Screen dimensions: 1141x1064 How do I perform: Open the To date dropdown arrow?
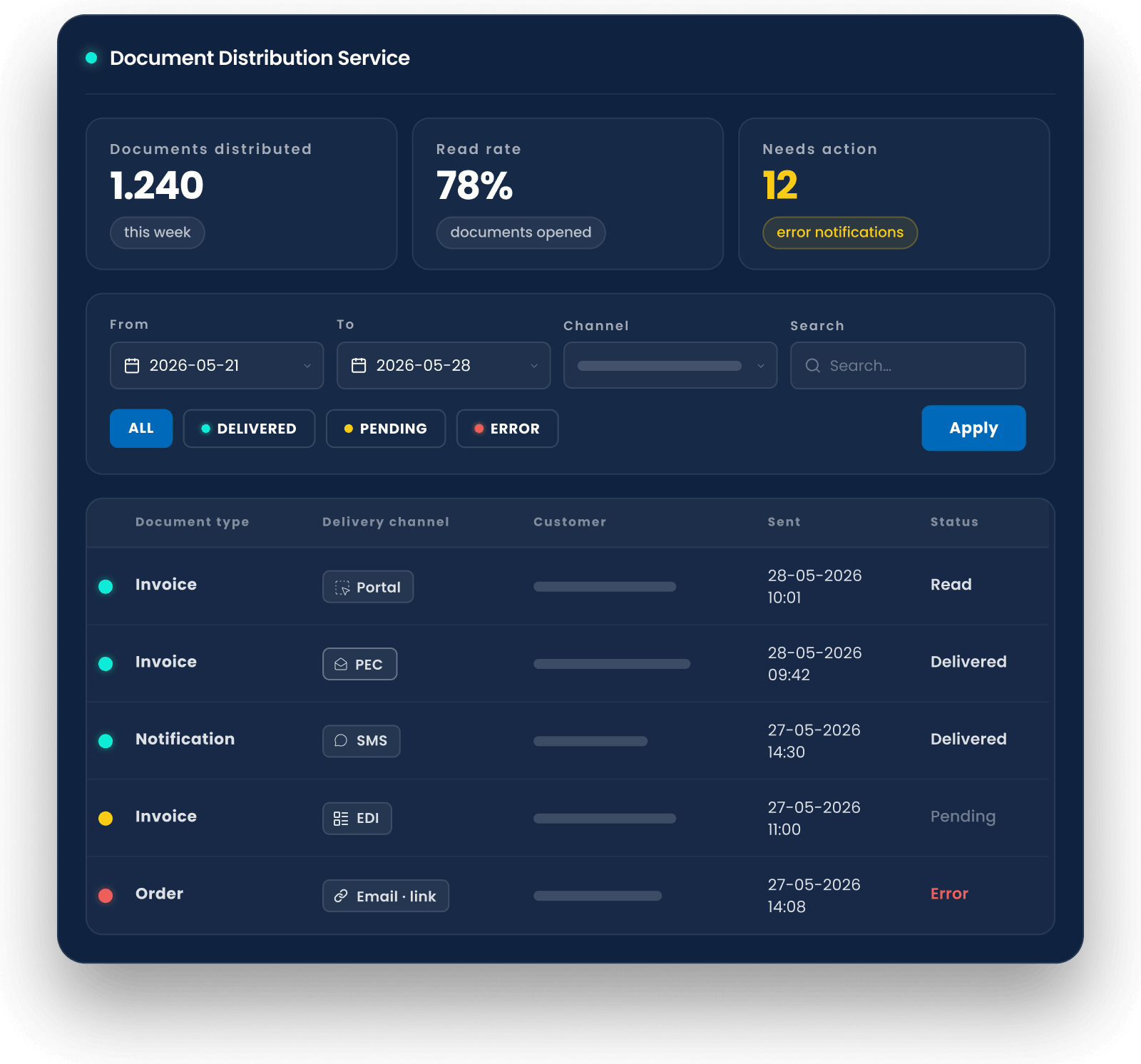tap(534, 366)
